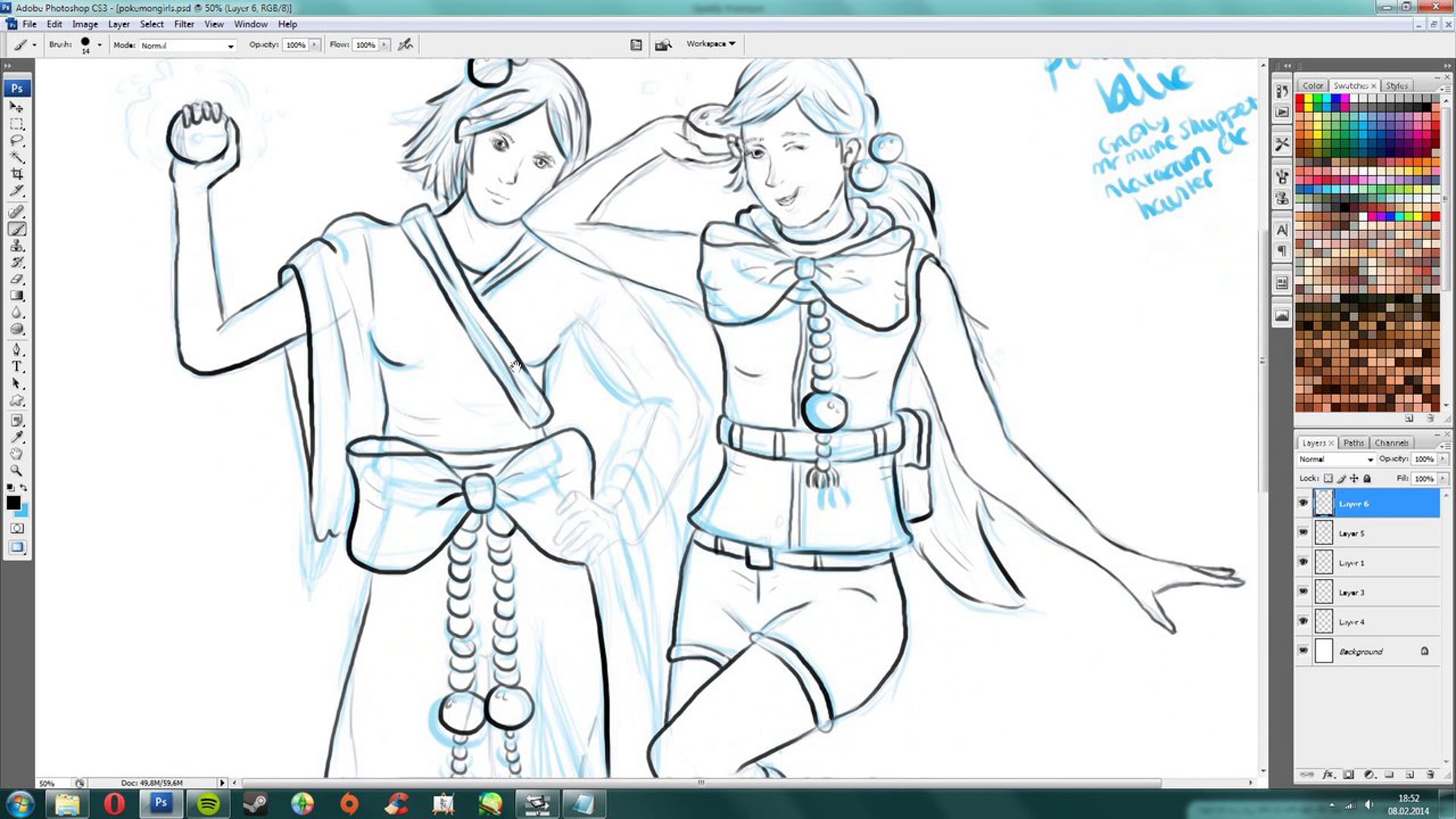Select the Crop tool

click(x=17, y=174)
